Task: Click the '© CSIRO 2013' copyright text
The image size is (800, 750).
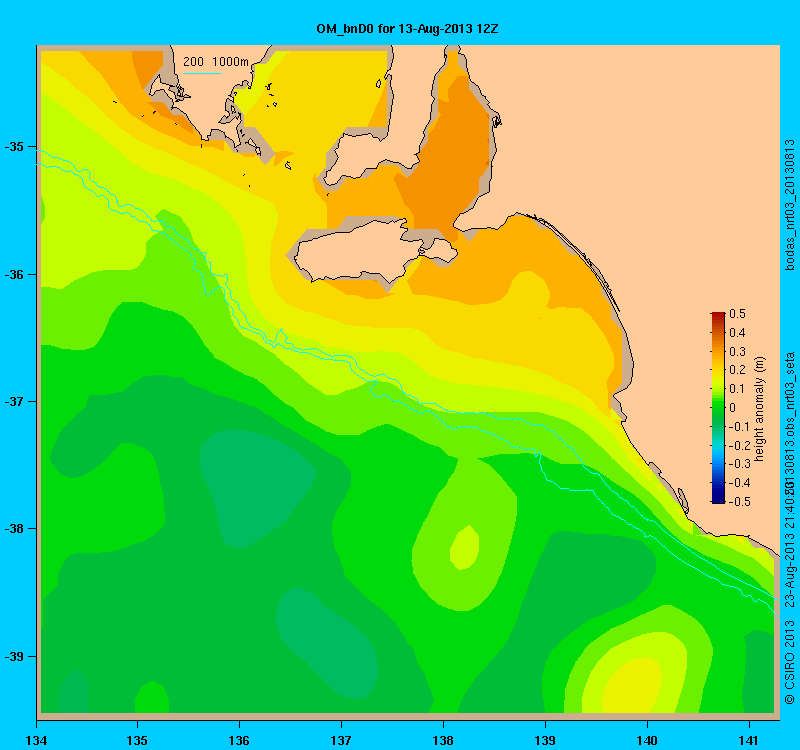Action: pyautogui.click(x=789, y=662)
